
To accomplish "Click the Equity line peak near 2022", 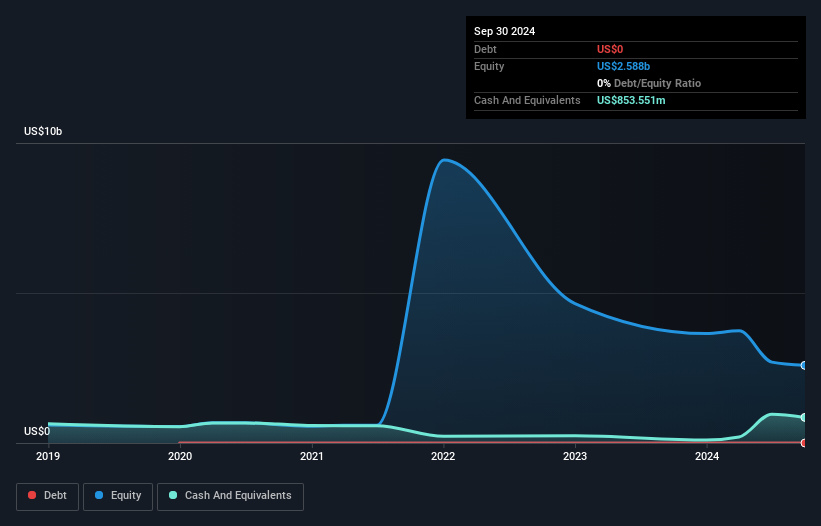I will tap(445, 160).
